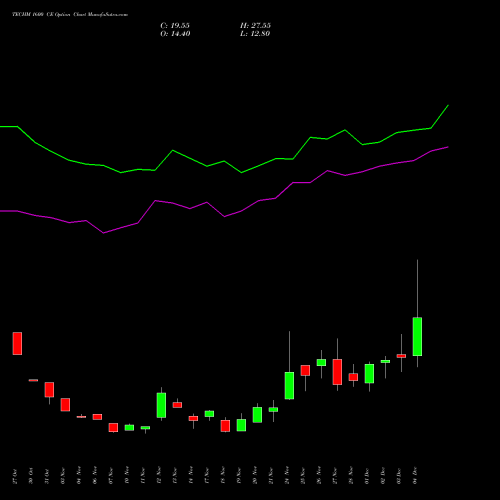The height and width of the screenshot is (500, 500).
Task: Select the red candle above 27 Oct
Action: [x=17, y=343]
